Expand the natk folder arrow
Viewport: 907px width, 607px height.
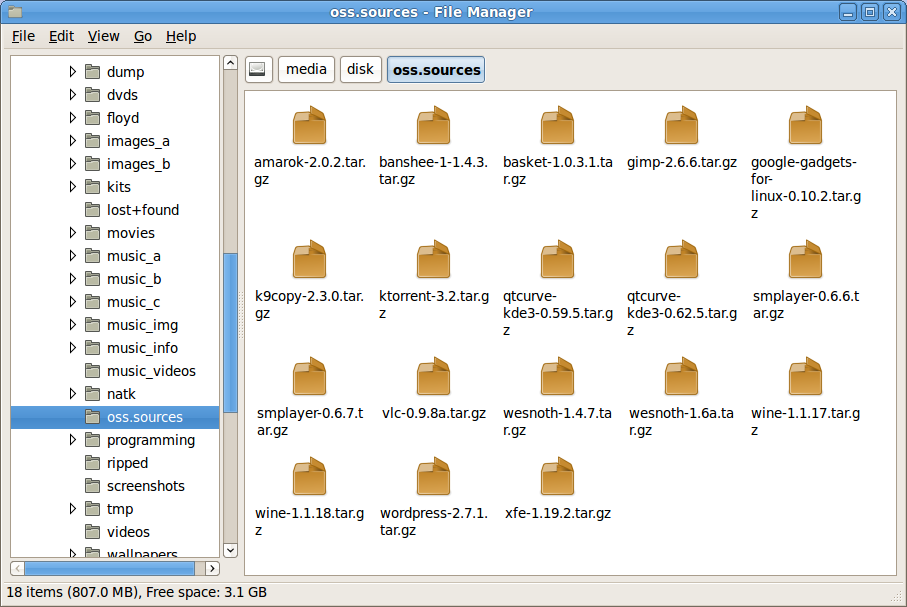(72, 393)
